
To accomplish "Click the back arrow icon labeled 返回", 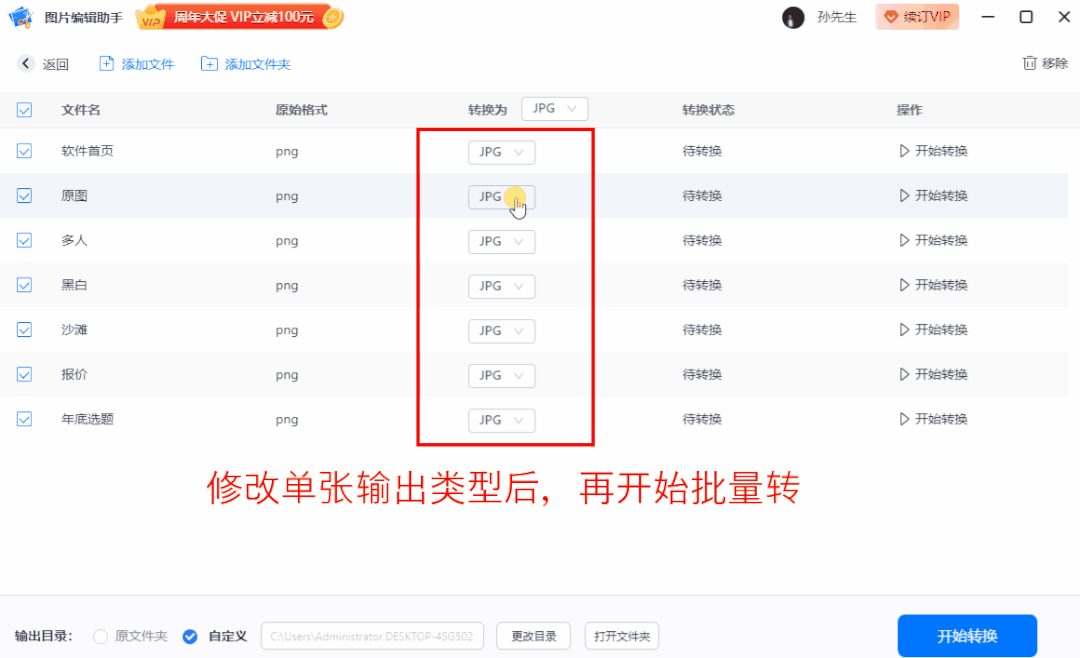I will pos(26,64).
